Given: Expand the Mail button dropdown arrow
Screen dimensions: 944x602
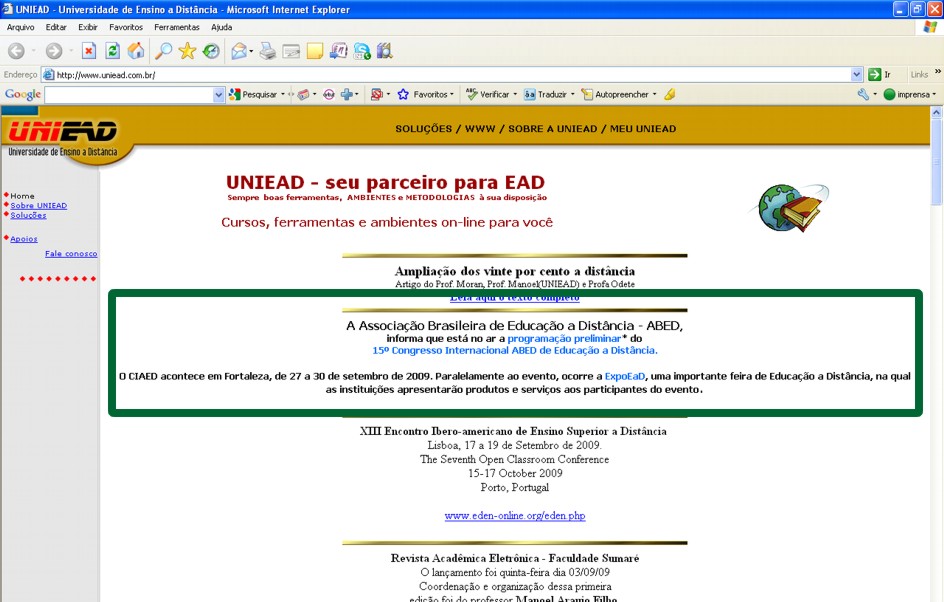Looking at the screenshot, I should (x=251, y=51).
